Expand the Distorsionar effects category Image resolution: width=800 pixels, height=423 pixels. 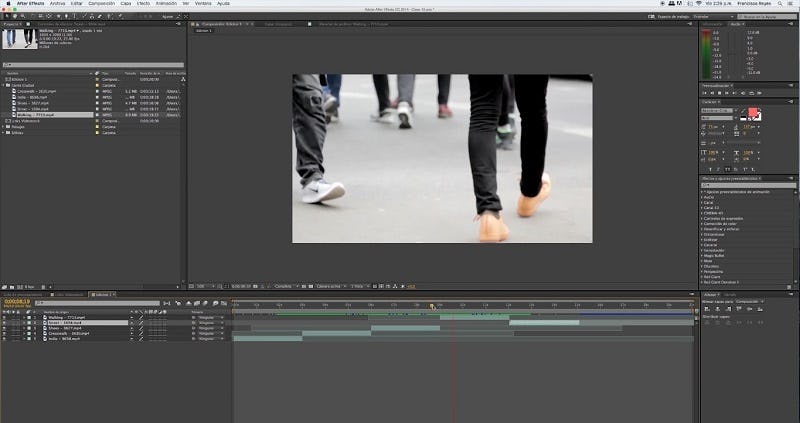tap(703, 234)
